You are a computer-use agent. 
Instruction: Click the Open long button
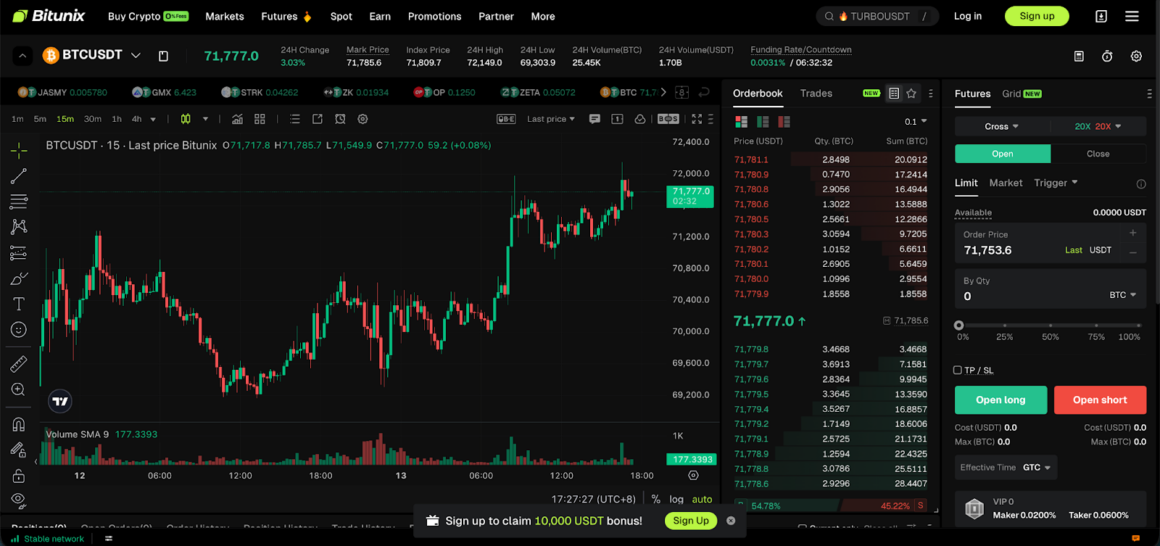pos(1000,400)
